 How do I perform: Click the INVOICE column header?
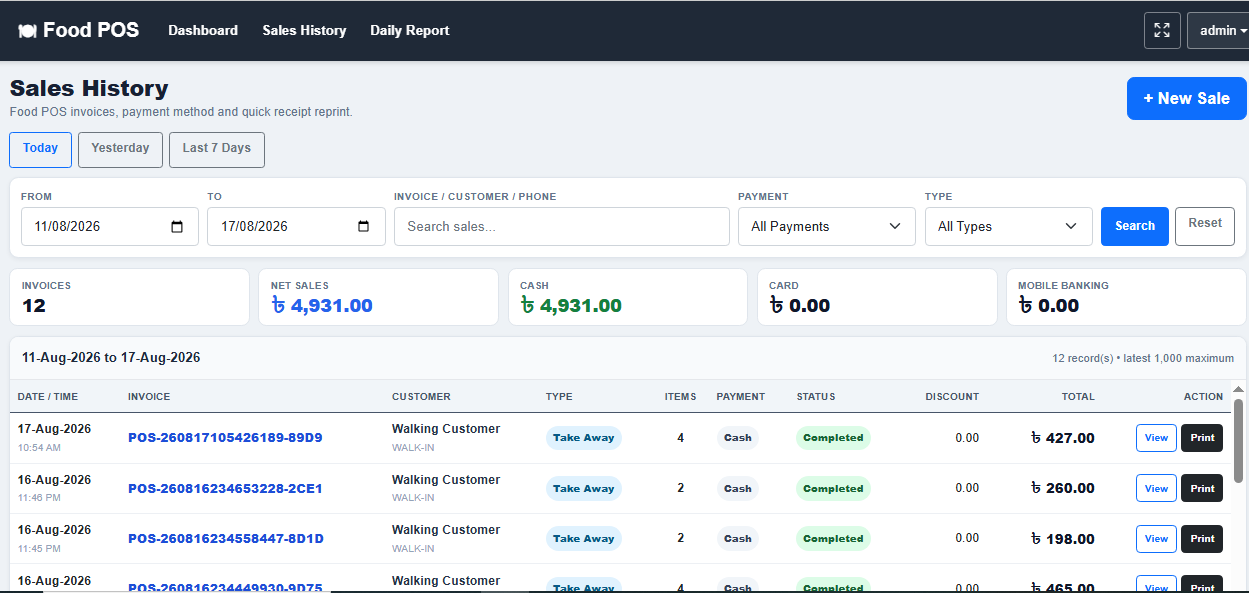tap(149, 397)
